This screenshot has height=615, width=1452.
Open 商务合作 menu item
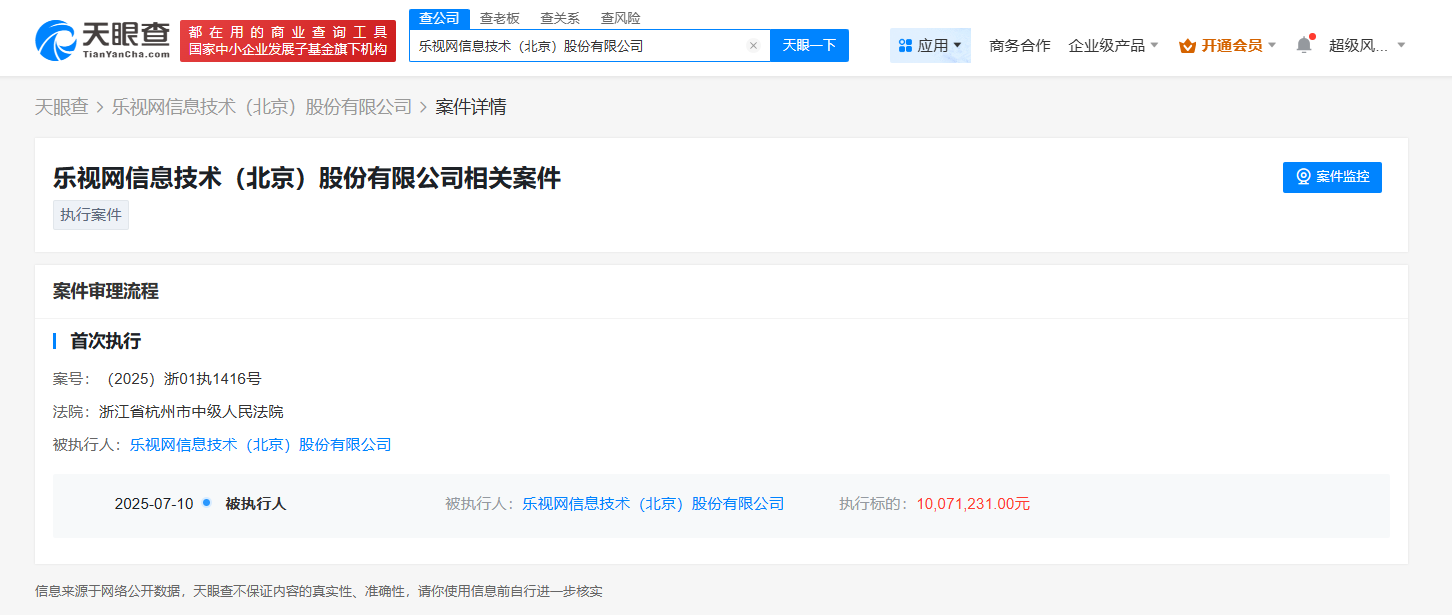coord(1020,46)
